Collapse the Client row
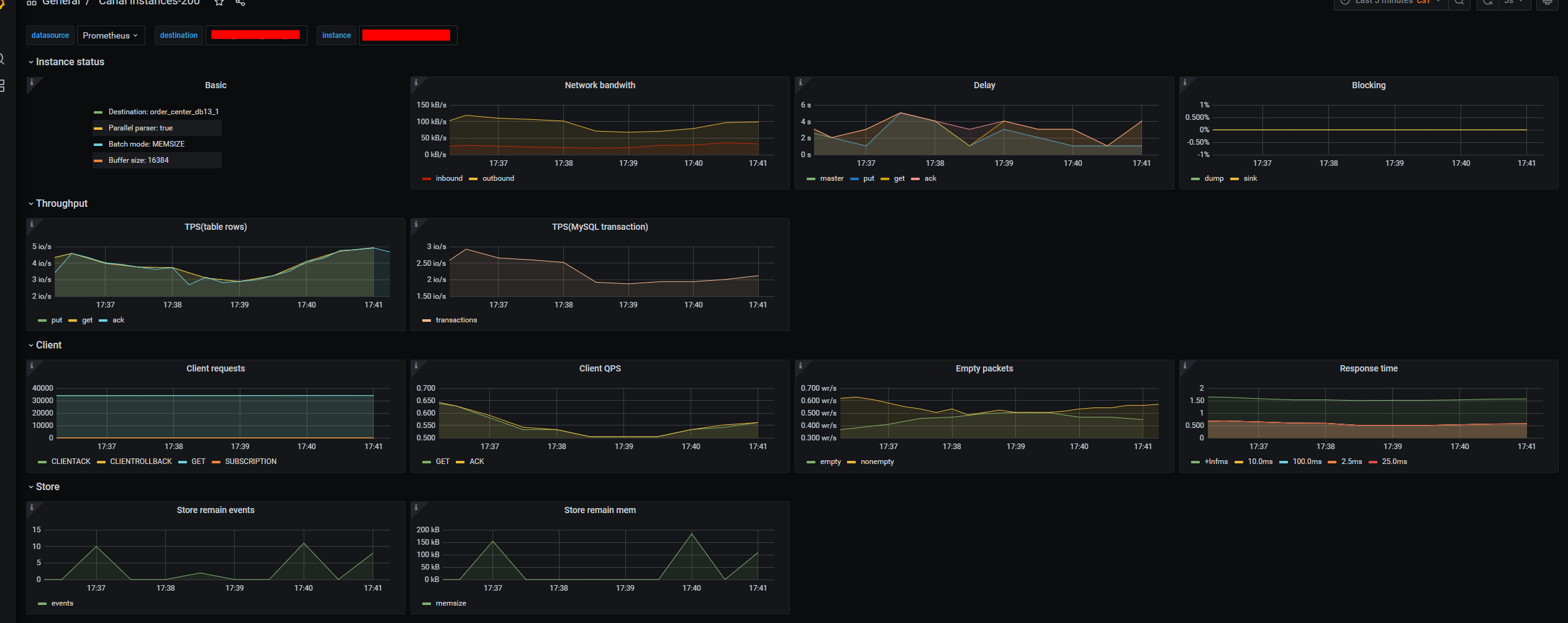1568x623 pixels. click(x=45, y=345)
